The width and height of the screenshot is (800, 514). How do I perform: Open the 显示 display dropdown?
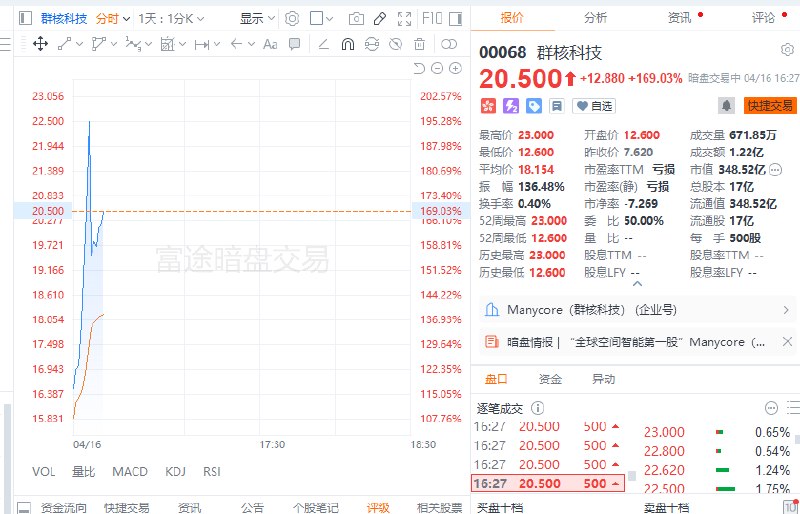coord(257,19)
